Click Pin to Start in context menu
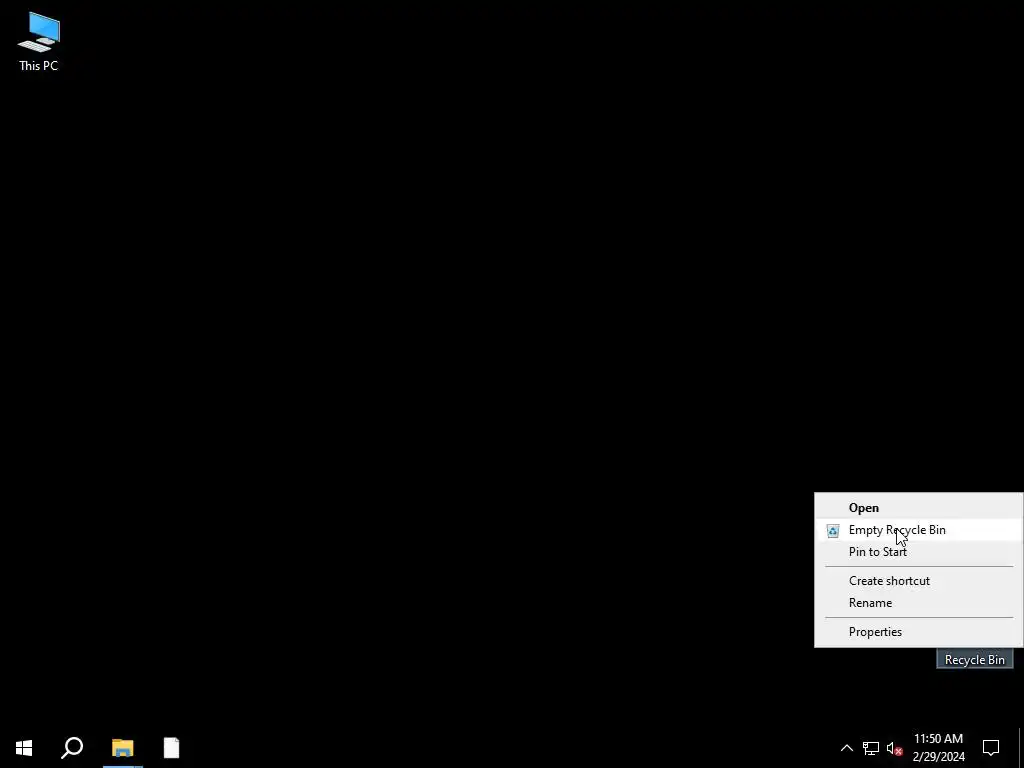 (x=918, y=552)
